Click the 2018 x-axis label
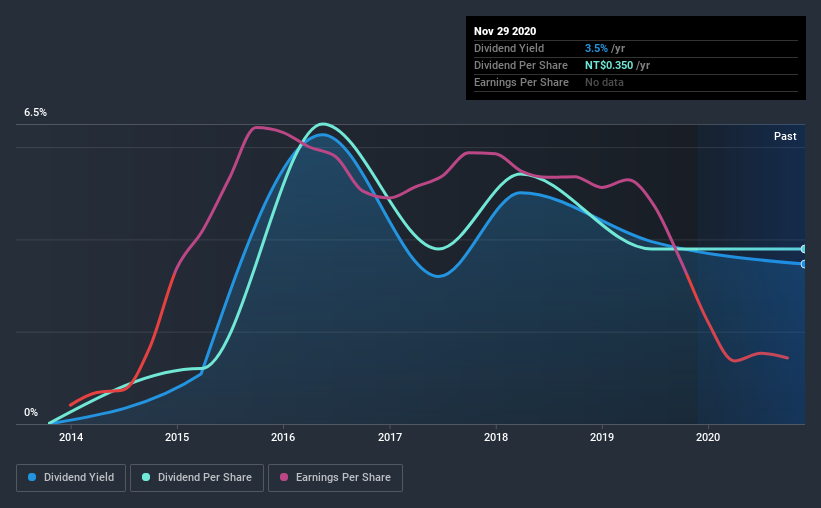Screen dimensions: 821x508 pyautogui.click(x=496, y=437)
